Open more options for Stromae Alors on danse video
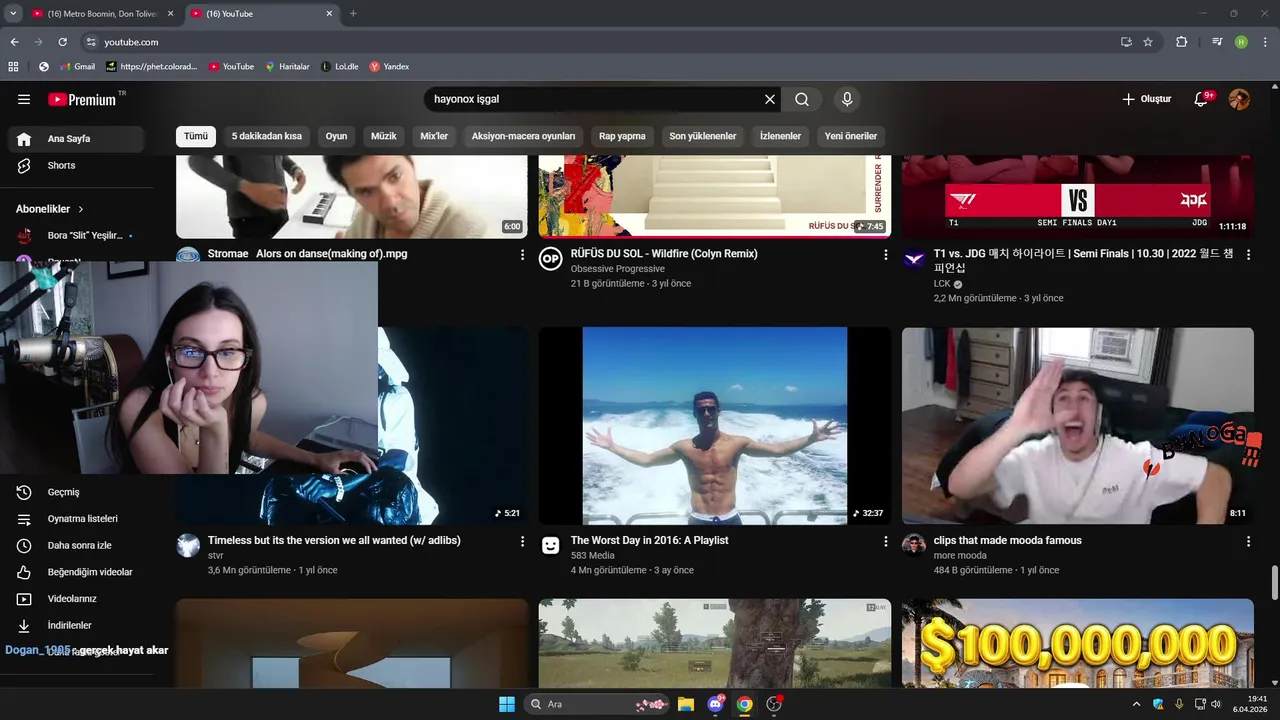Image resolution: width=1280 pixels, height=720 pixels. pyautogui.click(x=522, y=255)
